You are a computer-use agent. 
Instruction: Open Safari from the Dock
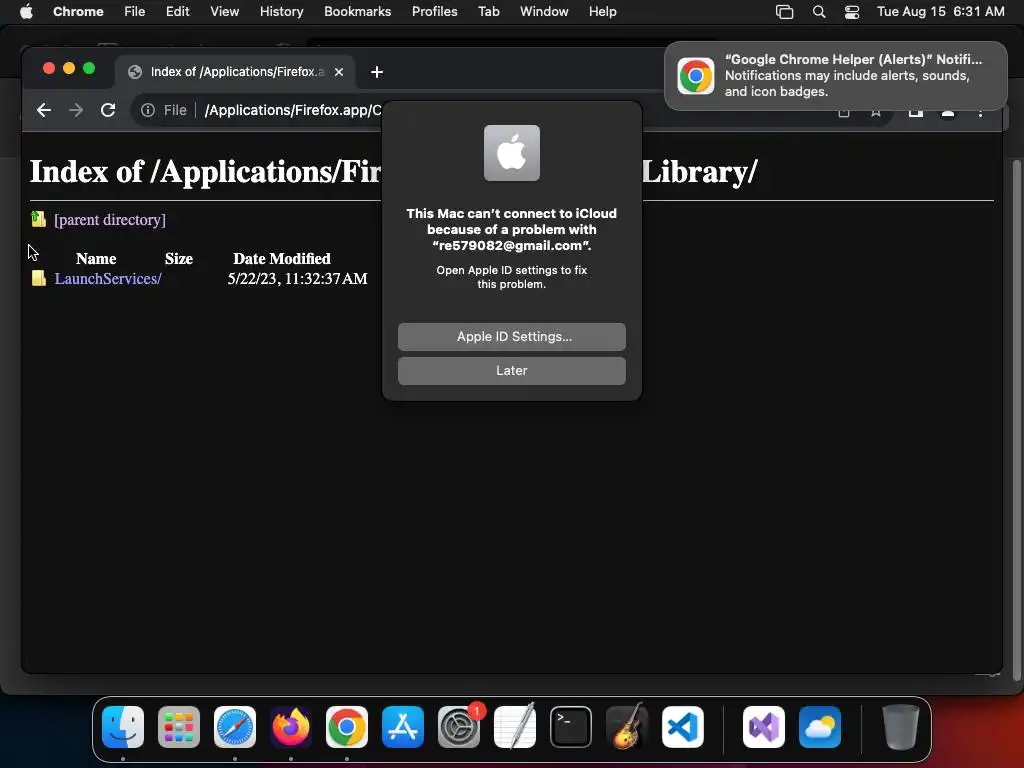(235, 727)
